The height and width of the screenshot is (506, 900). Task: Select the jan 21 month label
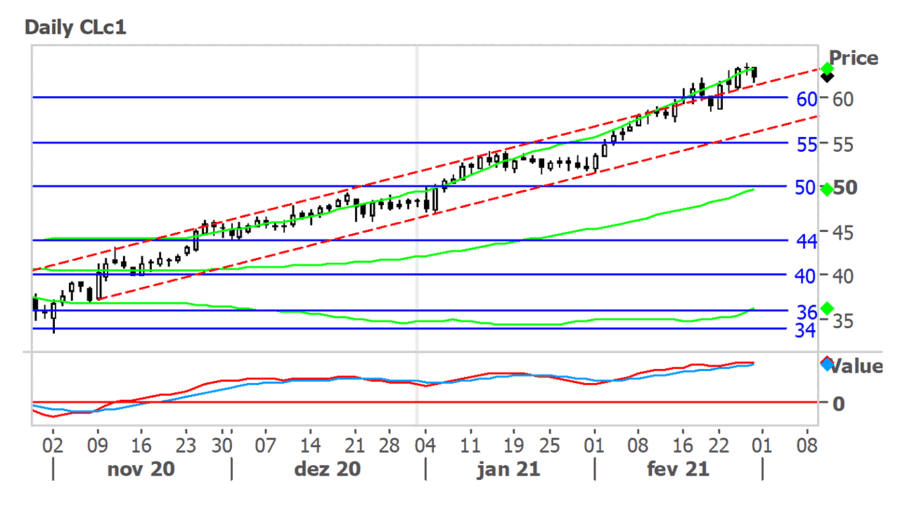(509, 469)
